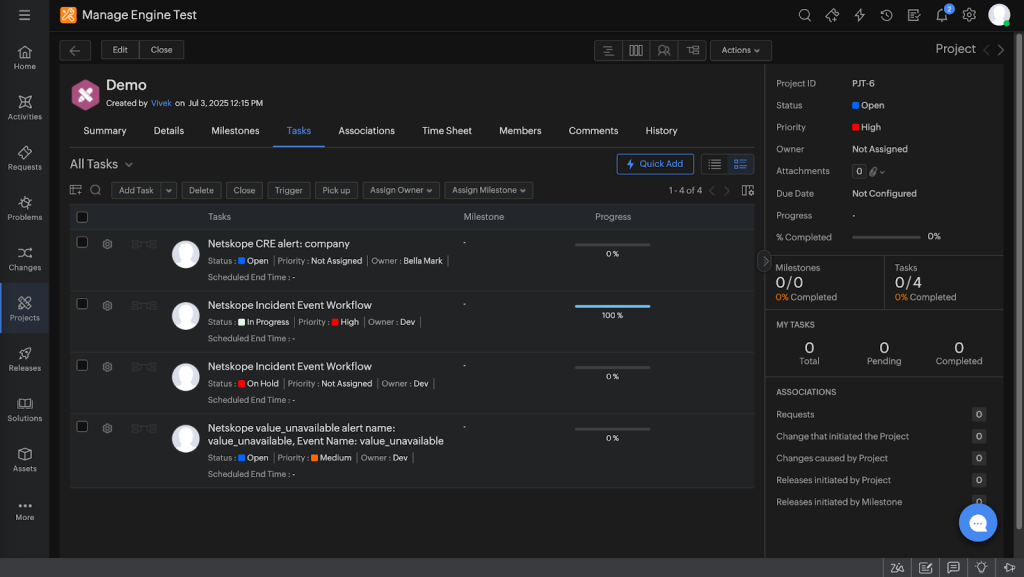Open Solutions module in sidebar

(25, 409)
